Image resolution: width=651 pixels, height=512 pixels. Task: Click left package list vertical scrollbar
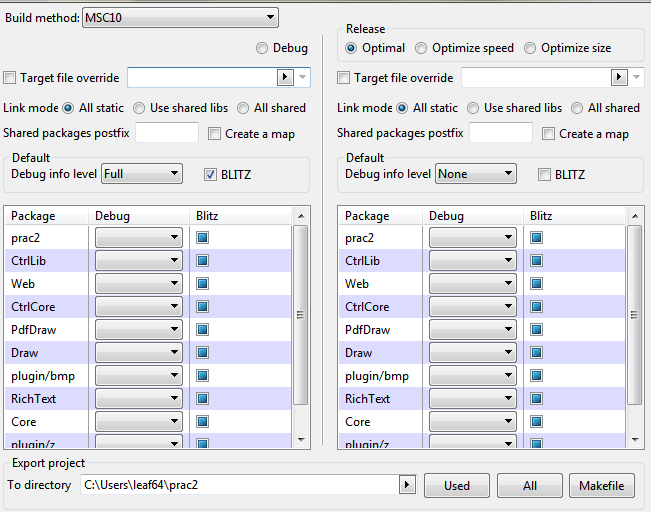click(x=300, y=314)
